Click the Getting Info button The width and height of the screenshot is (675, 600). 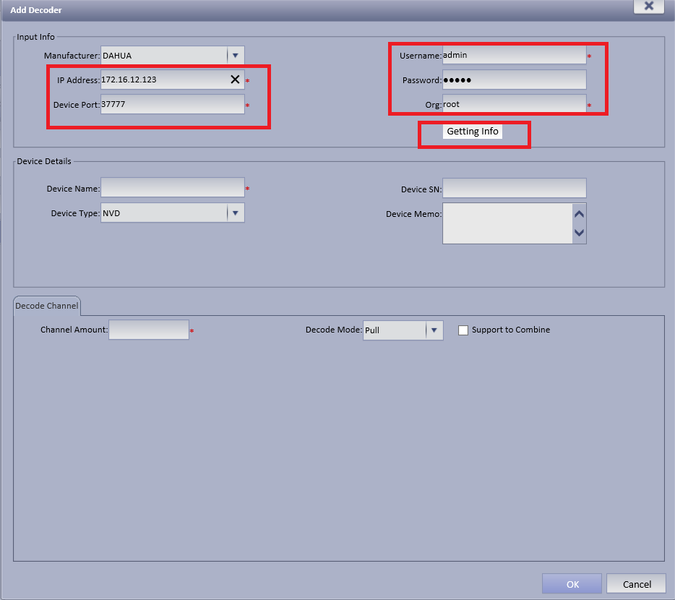click(x=472, y=131)
